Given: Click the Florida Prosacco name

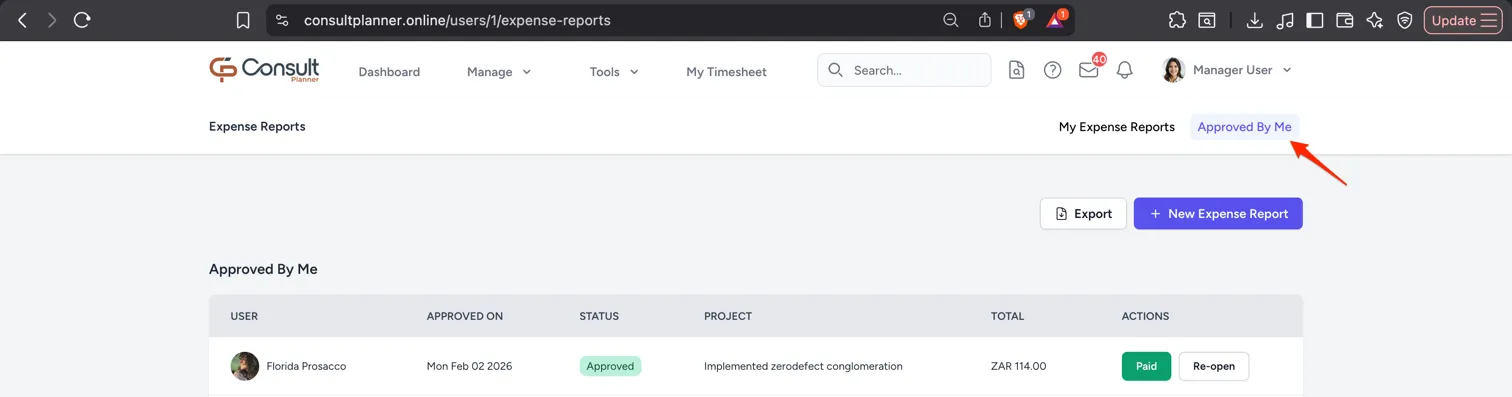Looking at the screenshot, I should 306,366.
